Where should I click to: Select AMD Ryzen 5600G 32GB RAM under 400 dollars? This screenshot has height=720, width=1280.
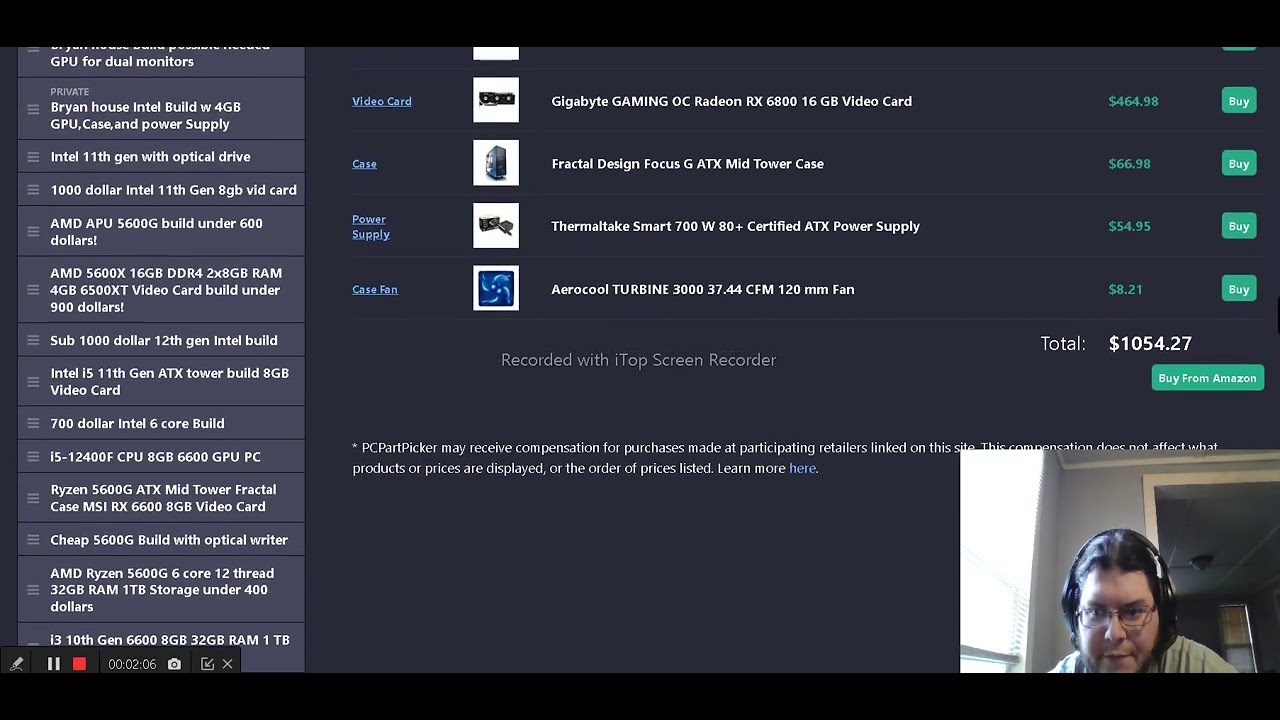[x=161, y=590]
